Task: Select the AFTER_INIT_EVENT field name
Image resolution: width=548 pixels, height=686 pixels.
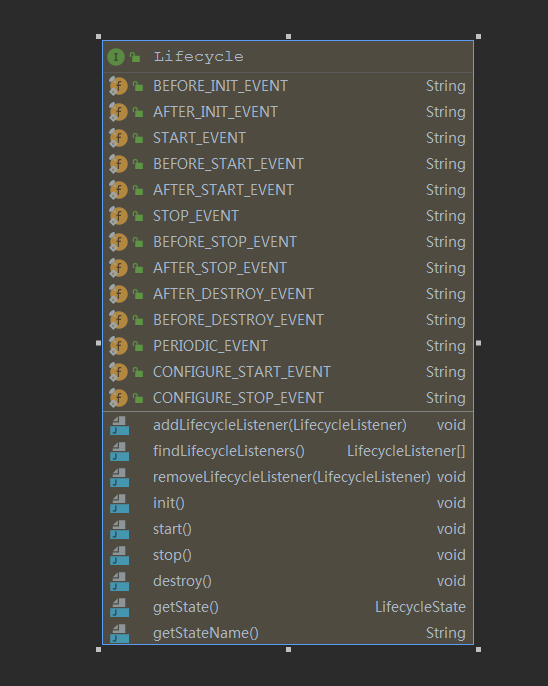Action: (215, 112)
